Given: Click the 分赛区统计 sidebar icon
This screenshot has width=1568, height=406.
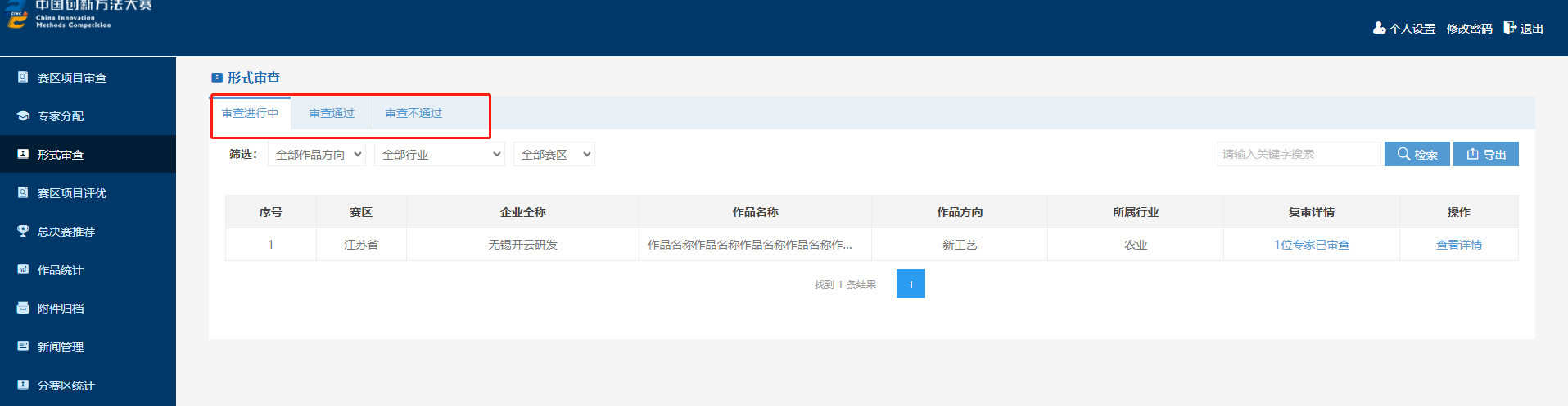Looking at the screenshot, I should pyautogui.click(x=23, y=385).
